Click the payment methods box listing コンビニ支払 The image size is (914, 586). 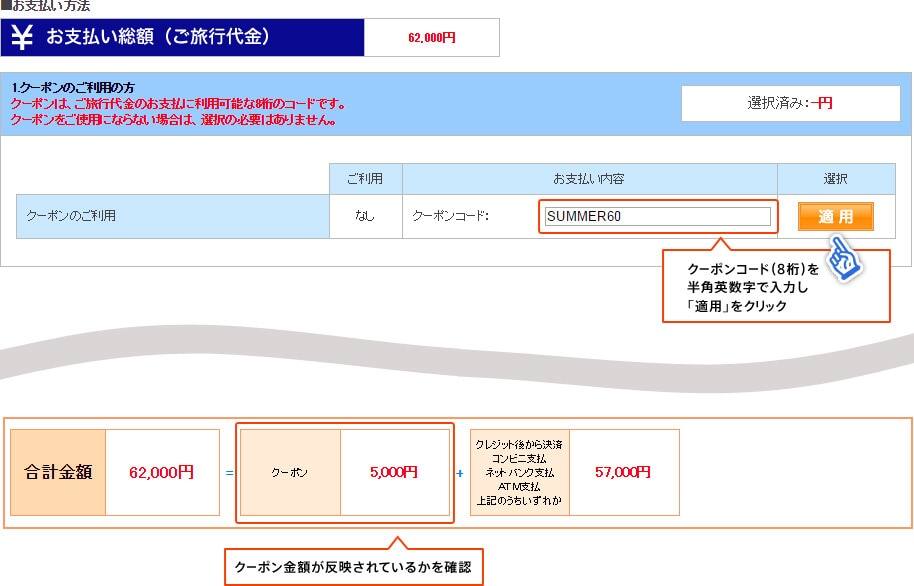click(x=519, y=472)
